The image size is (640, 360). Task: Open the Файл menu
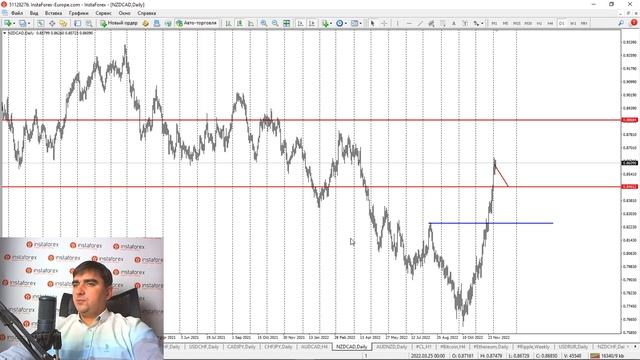coord(17,13)
